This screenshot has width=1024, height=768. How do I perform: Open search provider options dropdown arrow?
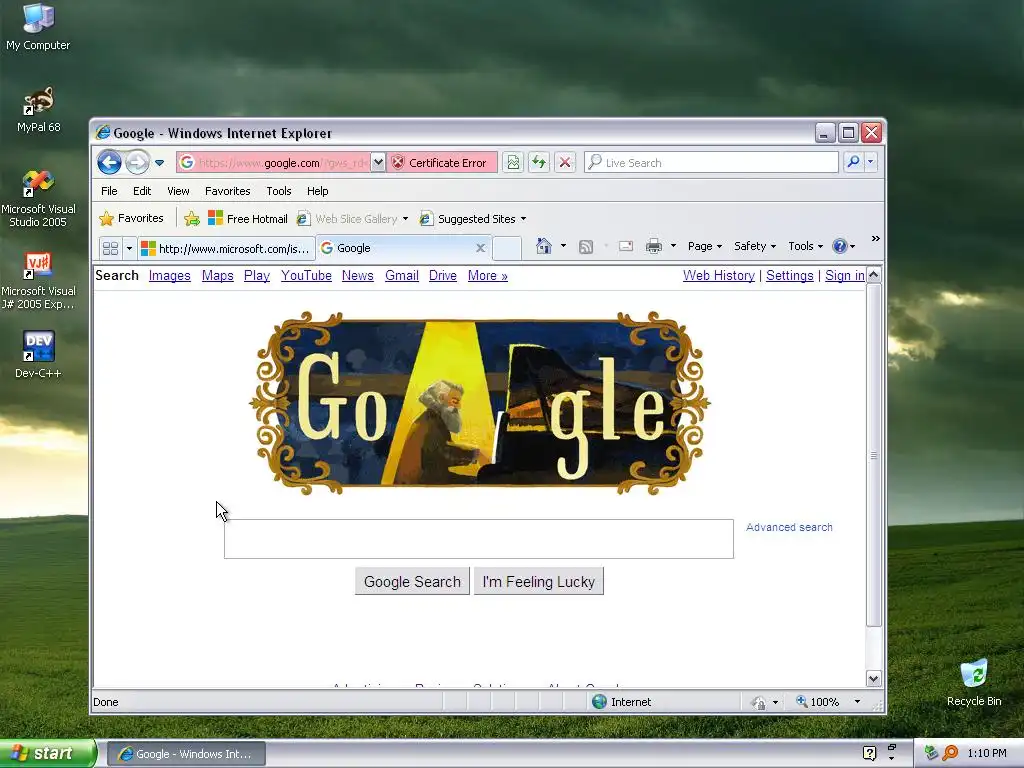(871, 162)
